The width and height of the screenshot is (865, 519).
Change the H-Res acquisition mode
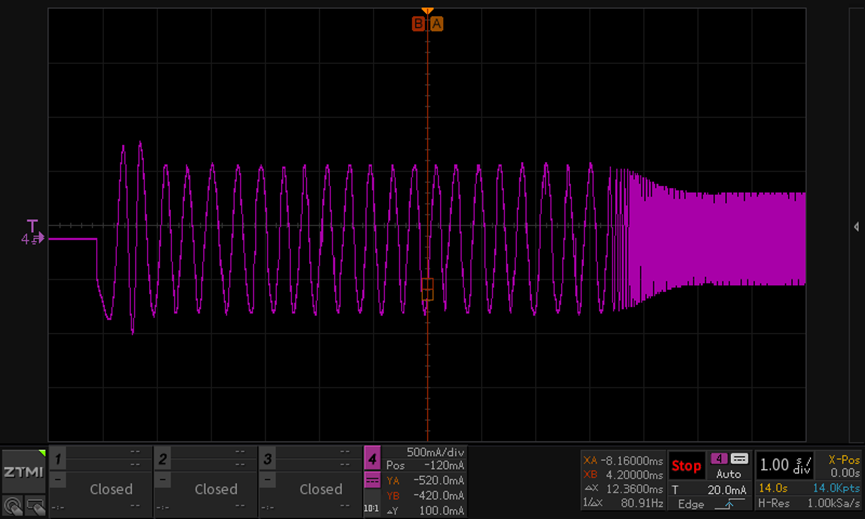coord(773,503)
